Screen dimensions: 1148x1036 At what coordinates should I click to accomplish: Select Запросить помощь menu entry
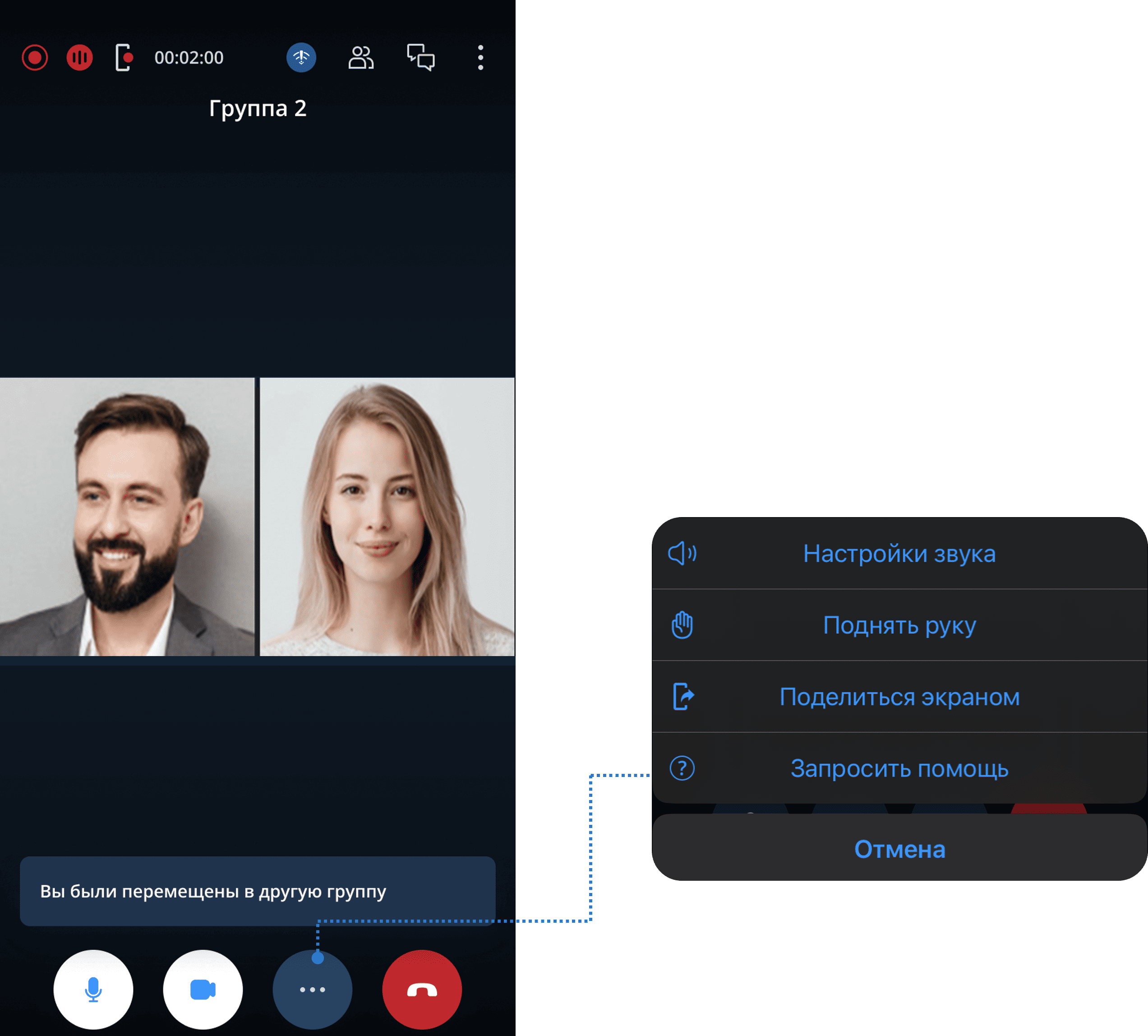(899, 768)
